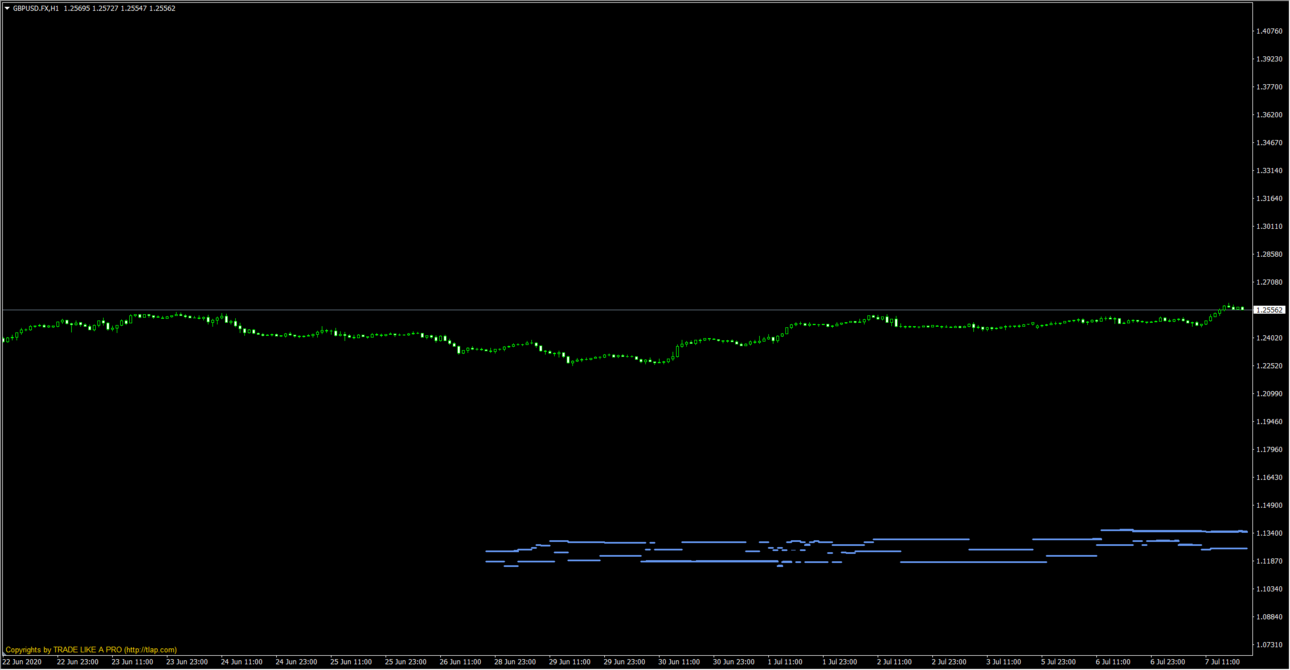Click price level 1.39230 on the axis
Screen dimensions: 1290x670
(1270, 59)
